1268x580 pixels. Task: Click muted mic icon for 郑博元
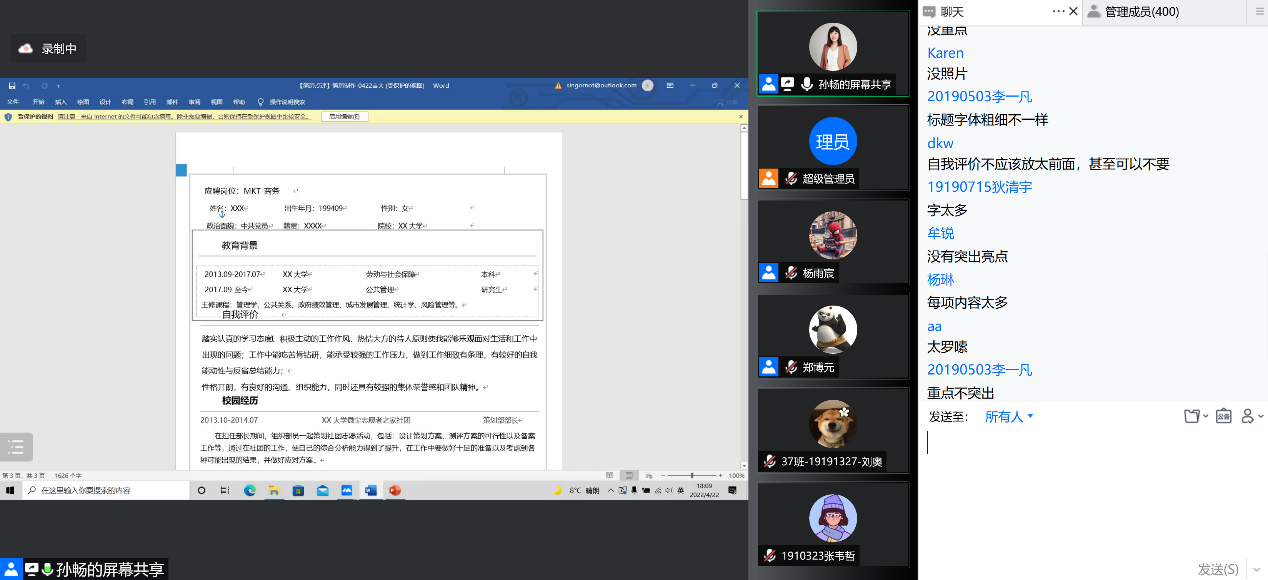coord(789,367)
